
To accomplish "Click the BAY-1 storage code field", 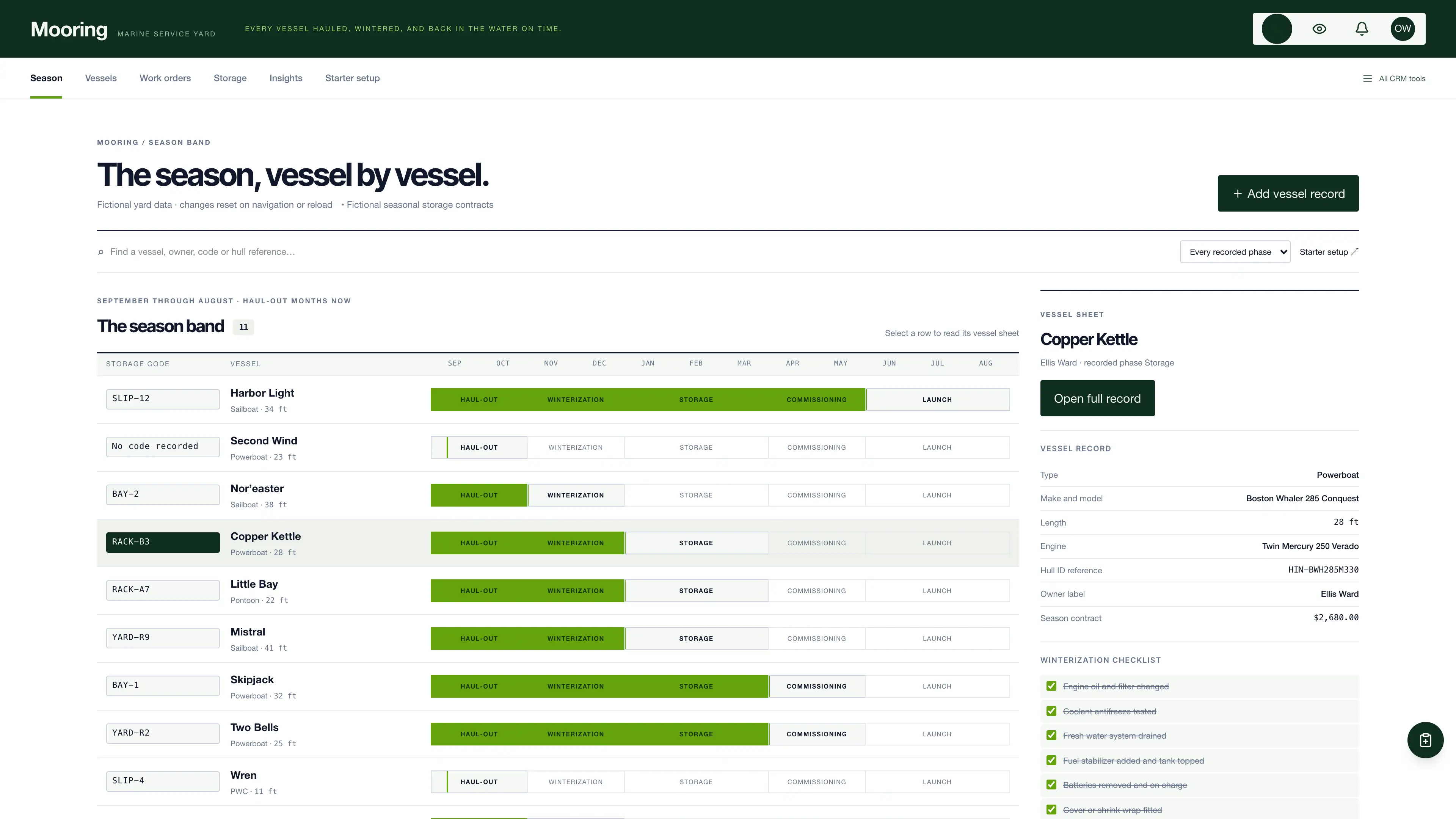I will pyautogui.click(x=163, y=686).
